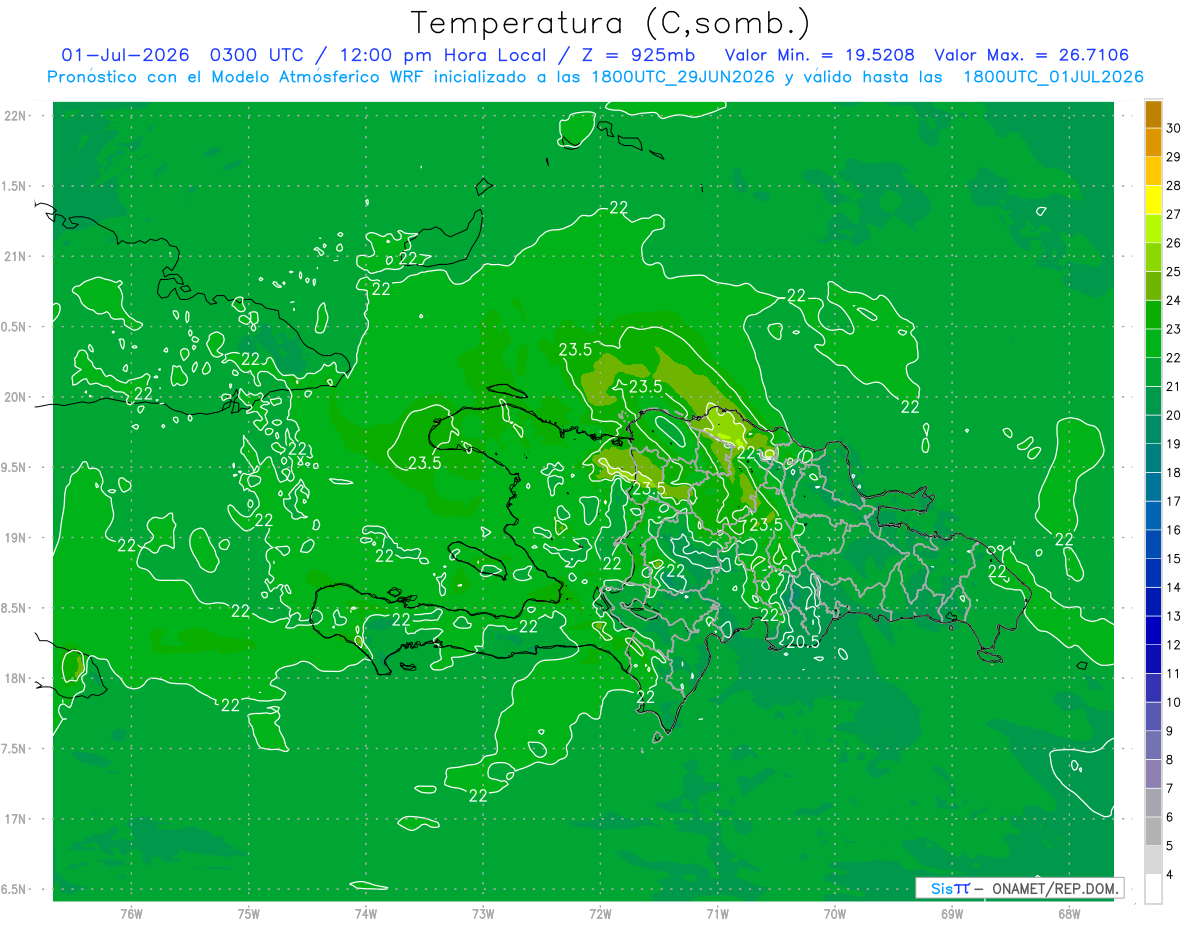
Task: Click the legend value '30'
Action: [x=1174, y=128]
